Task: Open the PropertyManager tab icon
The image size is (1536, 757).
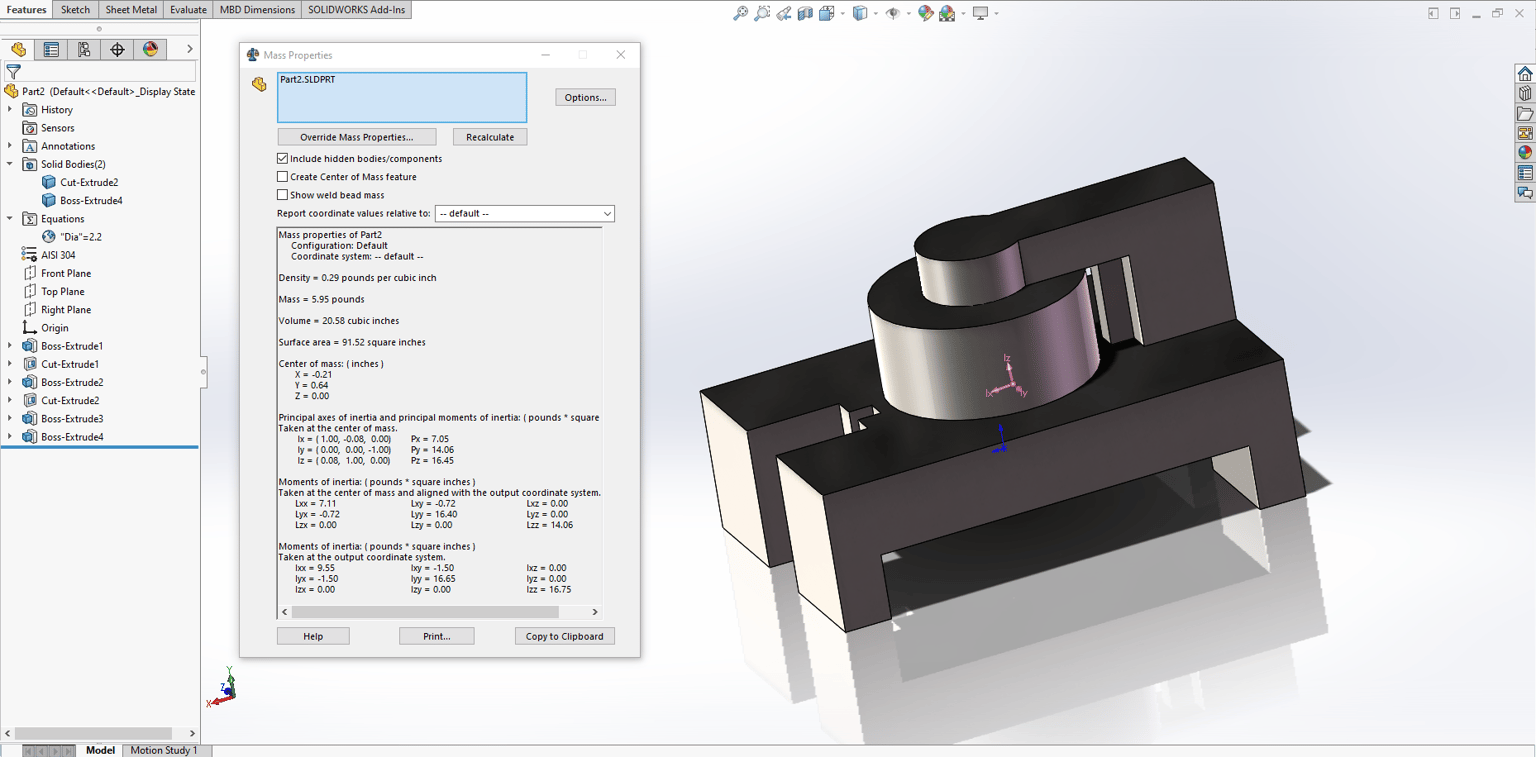Action: pyautogui.click(x=51, y=49)
